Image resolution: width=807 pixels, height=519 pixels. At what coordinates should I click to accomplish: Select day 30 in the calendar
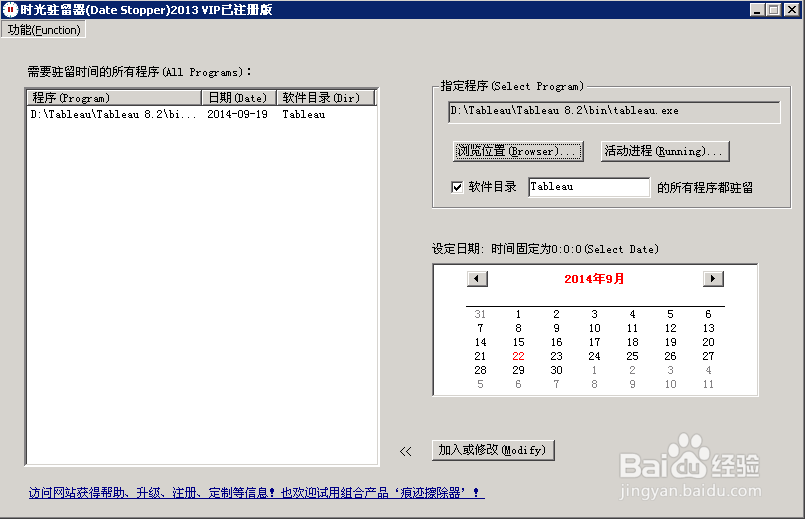click(x=556, y=370)
